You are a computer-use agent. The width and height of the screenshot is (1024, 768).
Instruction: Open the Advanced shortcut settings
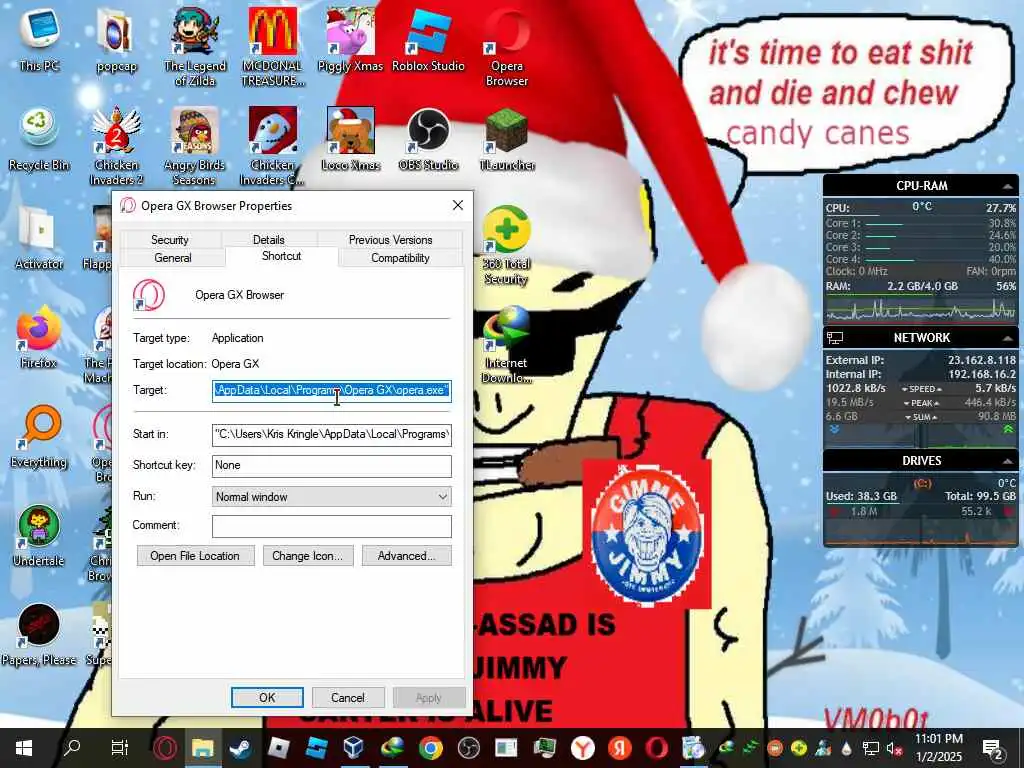[x=406, y=556]
